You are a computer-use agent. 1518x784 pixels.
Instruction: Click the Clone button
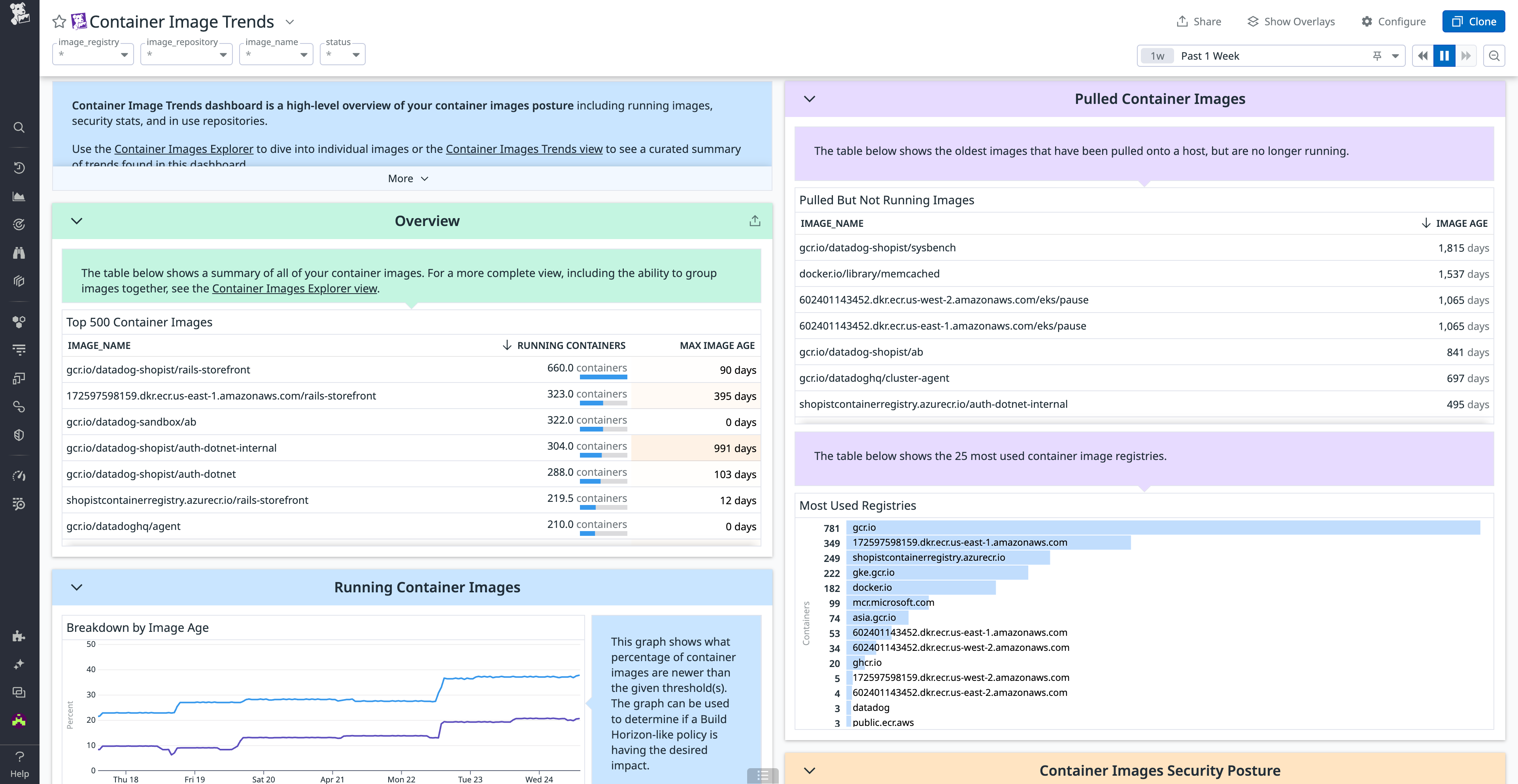[x=1473, y=21]
